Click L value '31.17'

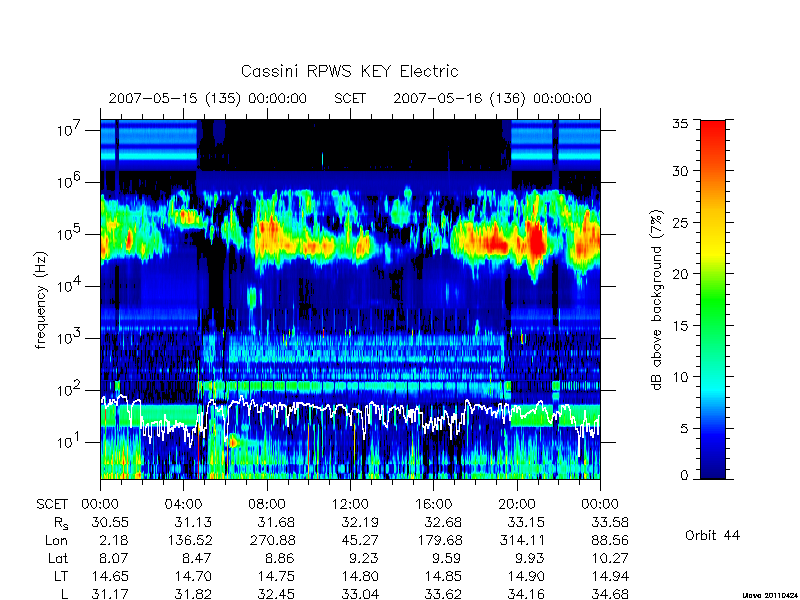click(110, 594)
